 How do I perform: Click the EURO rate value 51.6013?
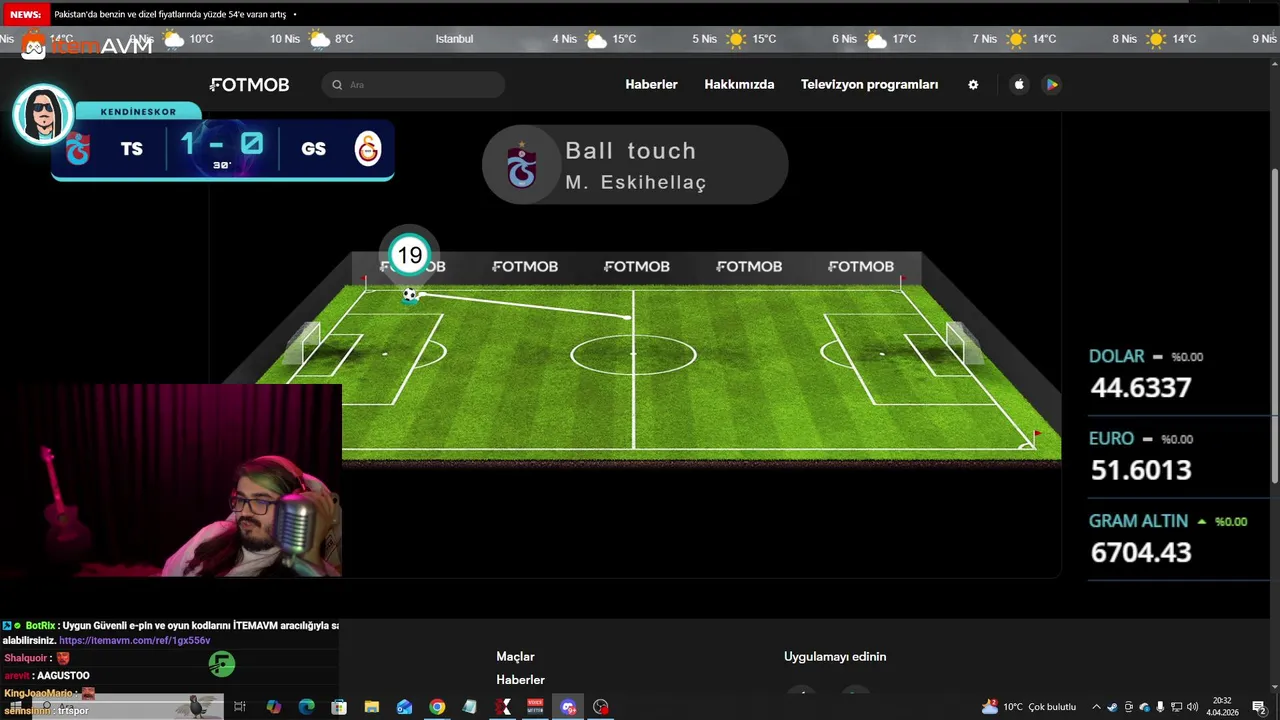tap(1141, 470)
